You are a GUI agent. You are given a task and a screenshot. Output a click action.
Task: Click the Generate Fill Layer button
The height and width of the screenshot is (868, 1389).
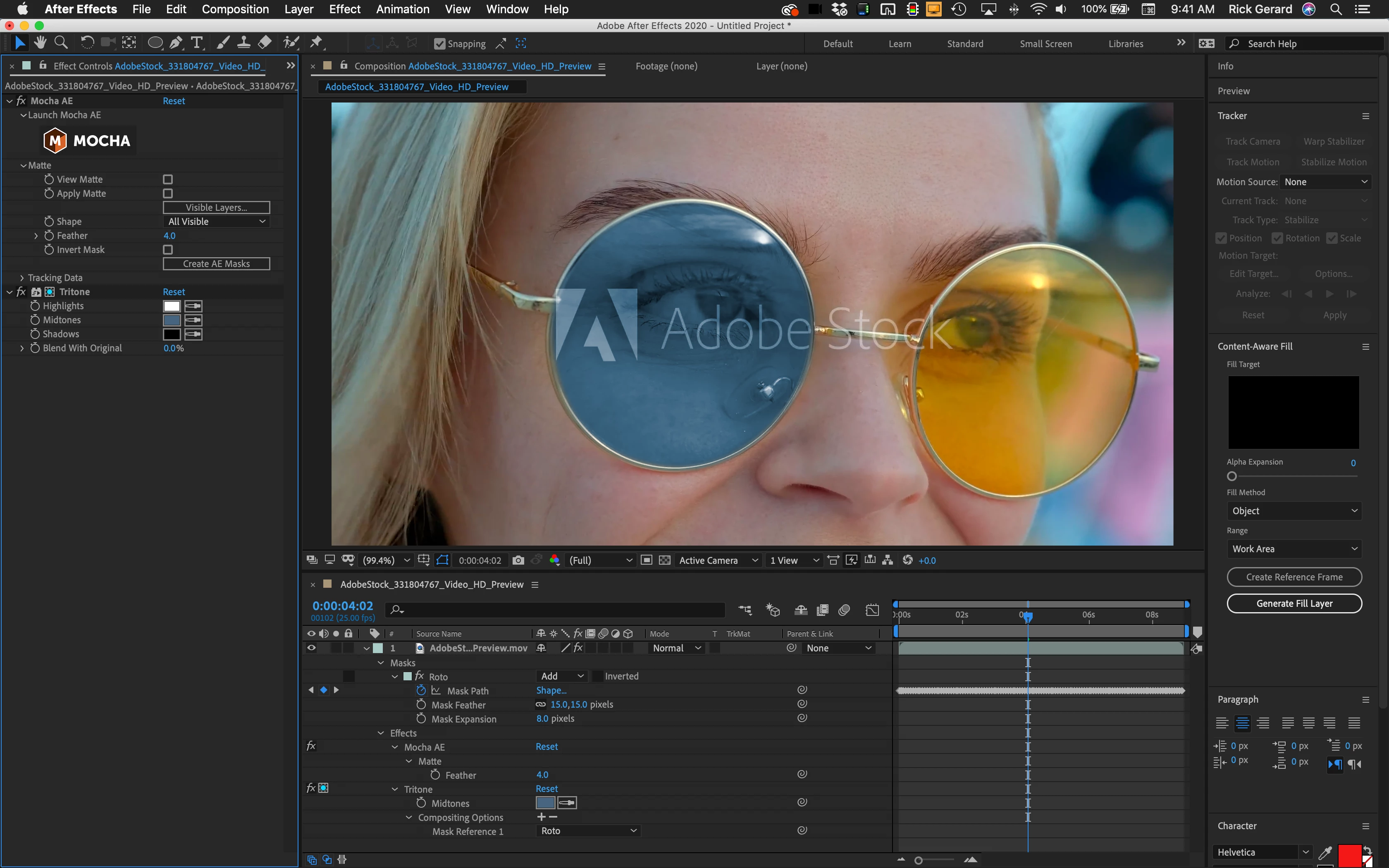click(1294, 603)
